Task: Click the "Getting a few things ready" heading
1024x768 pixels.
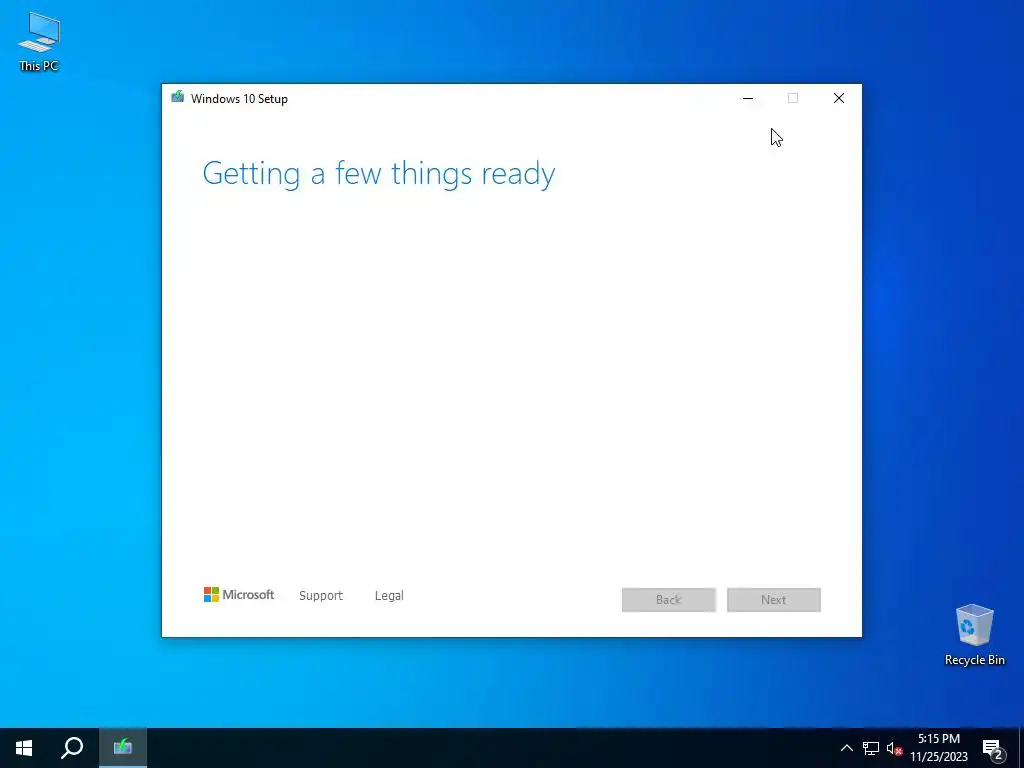Action: [379, 174]
